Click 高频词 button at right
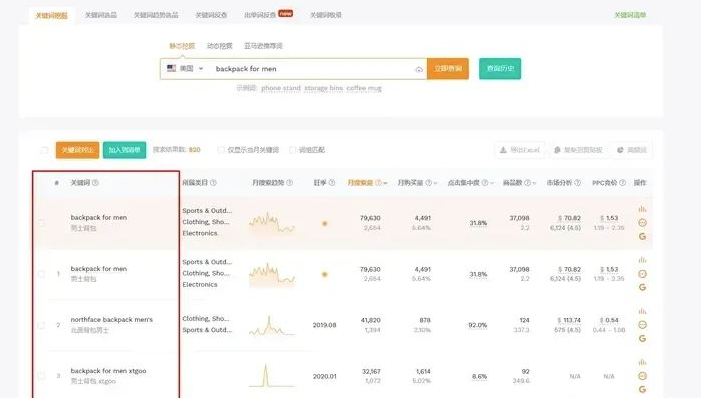This screenshot has height=398, width=701. click(632, 150)
